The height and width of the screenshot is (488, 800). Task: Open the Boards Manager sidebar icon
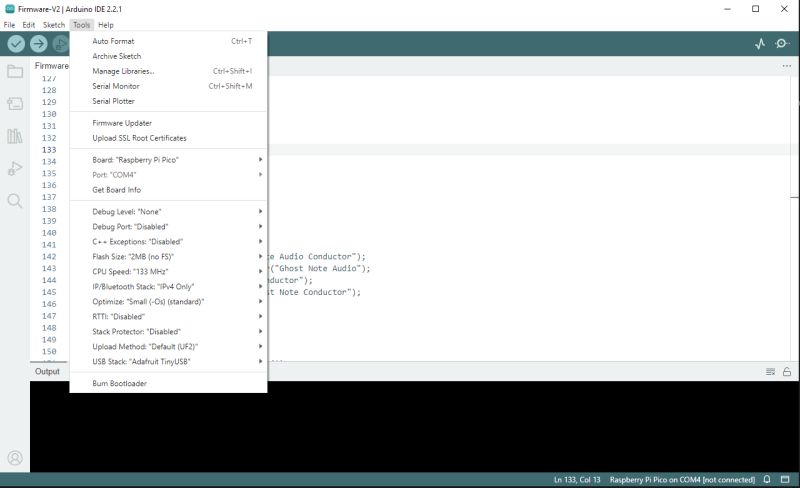pyautogui.click(x=15, y=104)
